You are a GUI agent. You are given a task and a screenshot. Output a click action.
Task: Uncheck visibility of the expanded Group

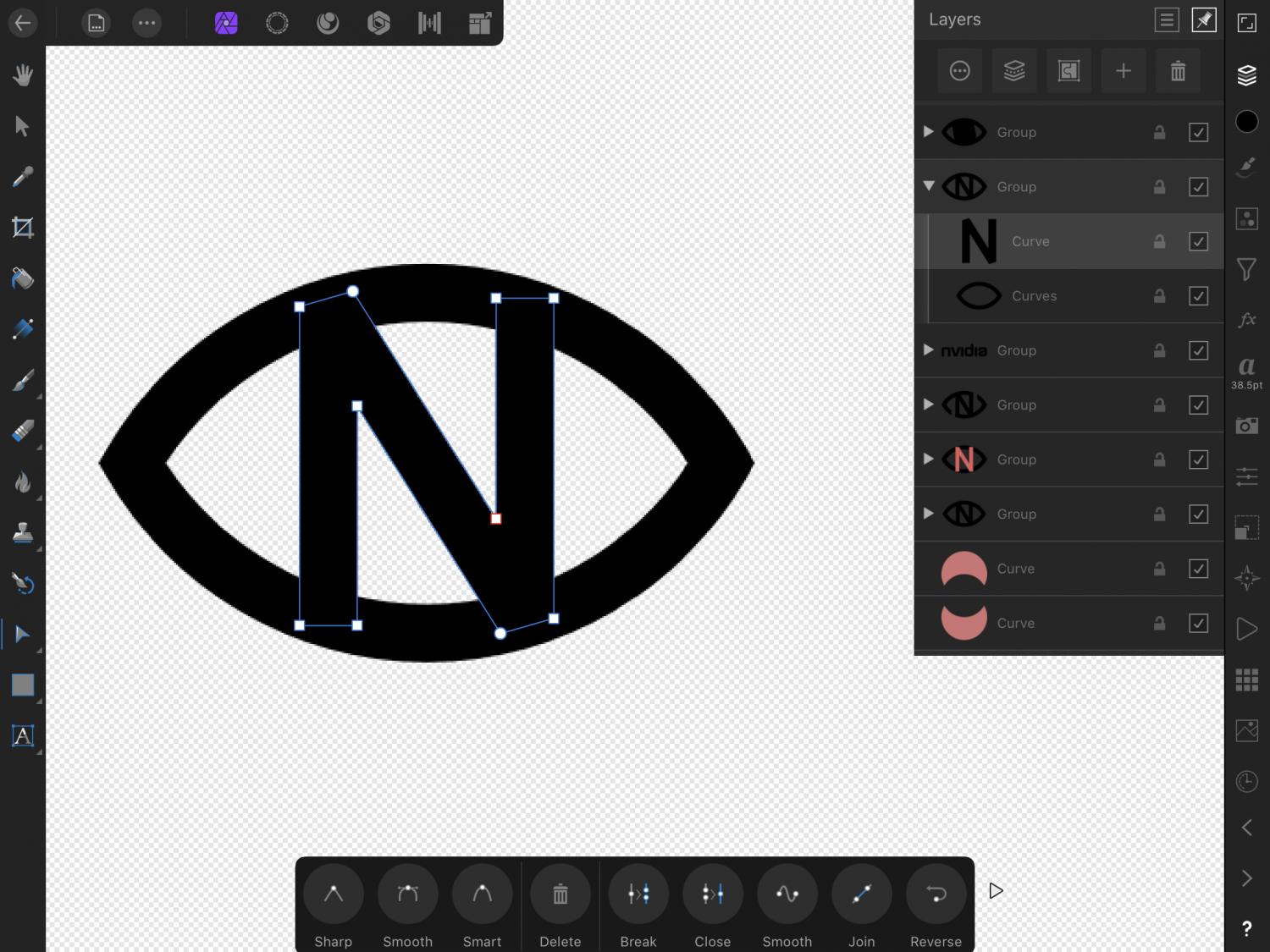tap(1199, 187)
